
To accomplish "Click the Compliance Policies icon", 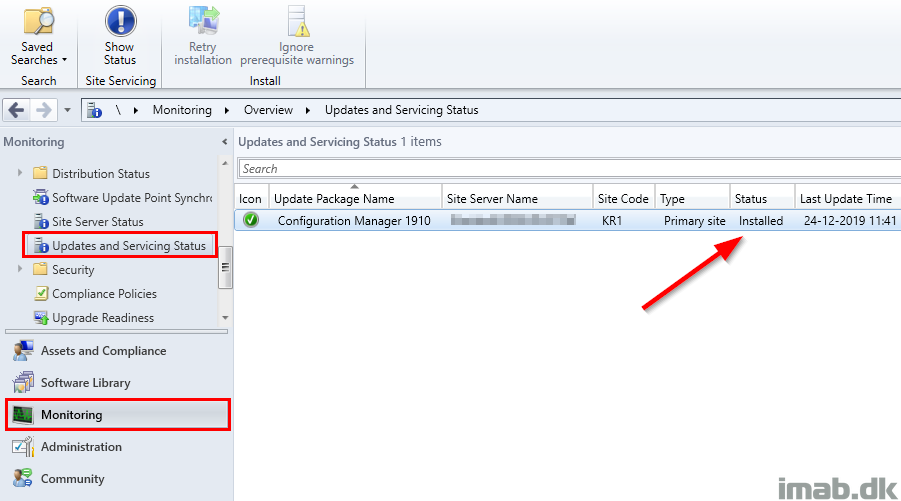I will (40, 293).
